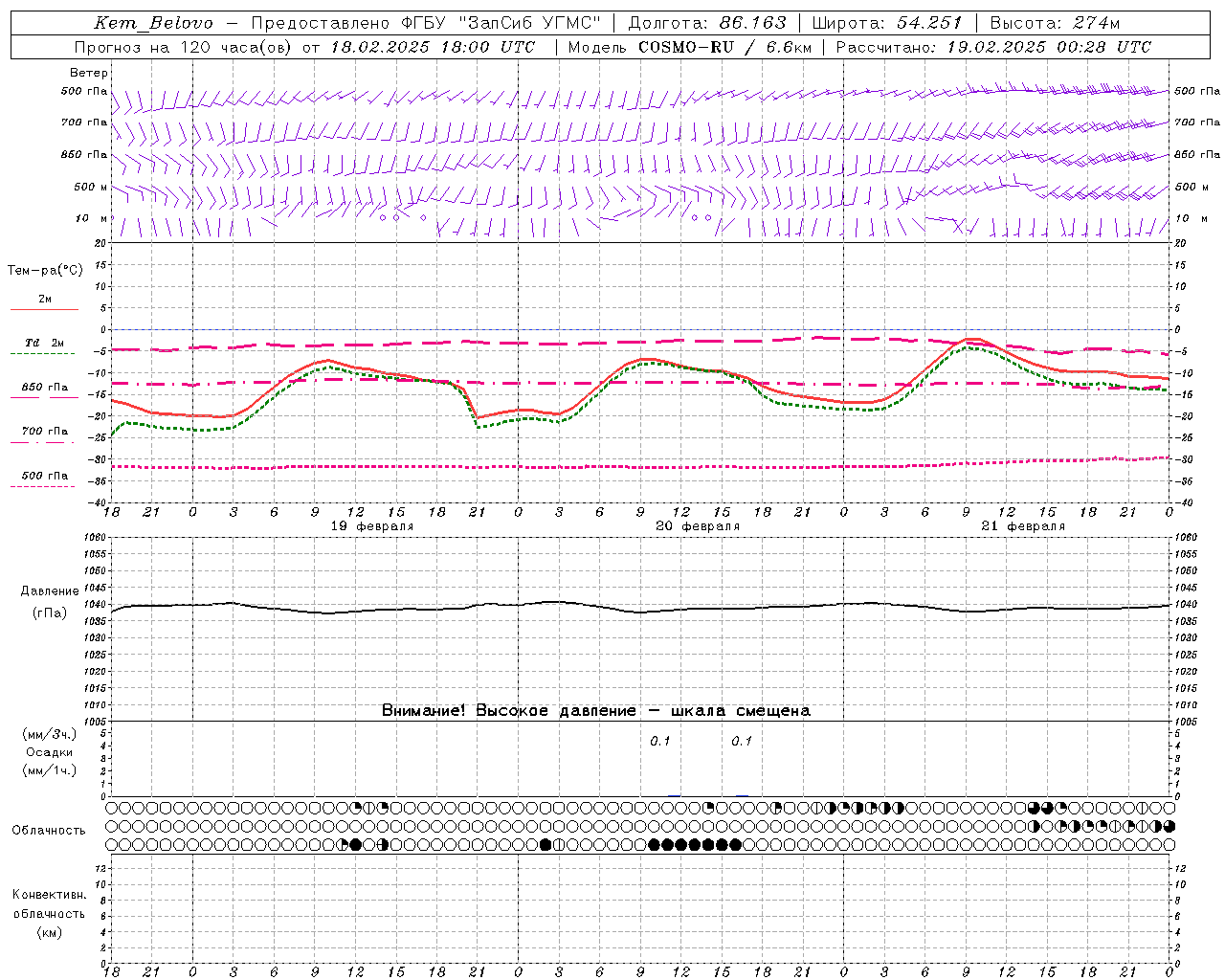Viewport: 1225px width, 980px height.
Task: Click the dashed Td 2м legend line
Action: [x=43, y=353]
